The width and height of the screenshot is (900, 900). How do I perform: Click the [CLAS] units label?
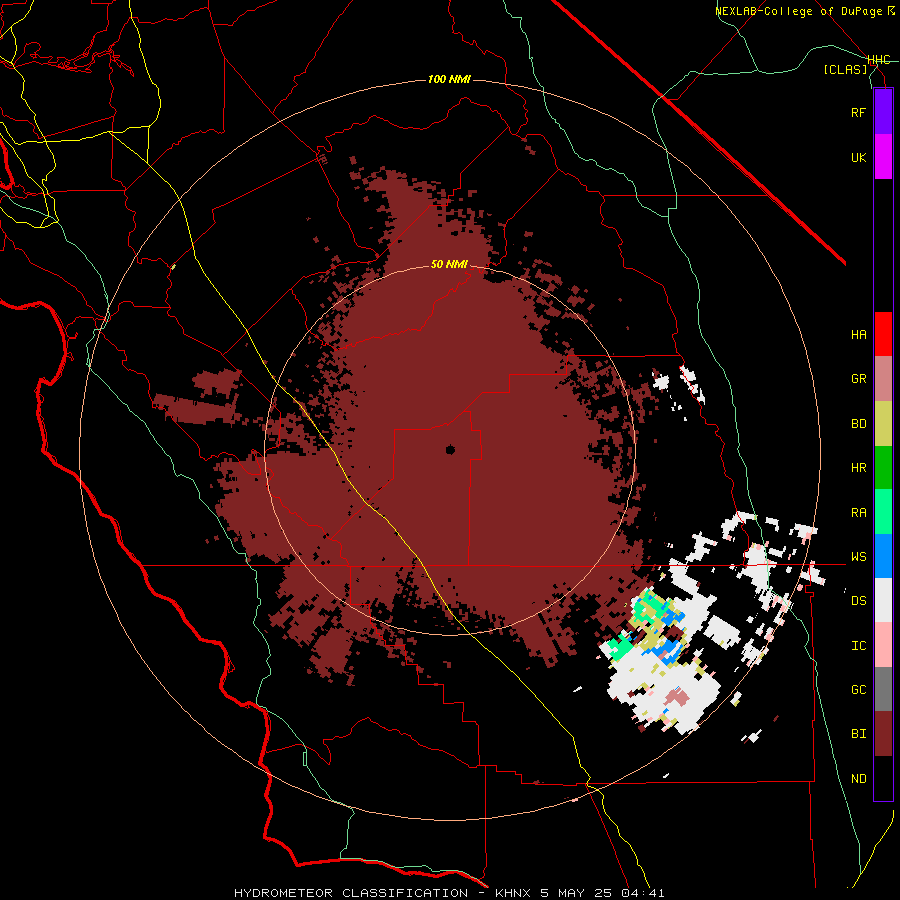tap(845, 69)
